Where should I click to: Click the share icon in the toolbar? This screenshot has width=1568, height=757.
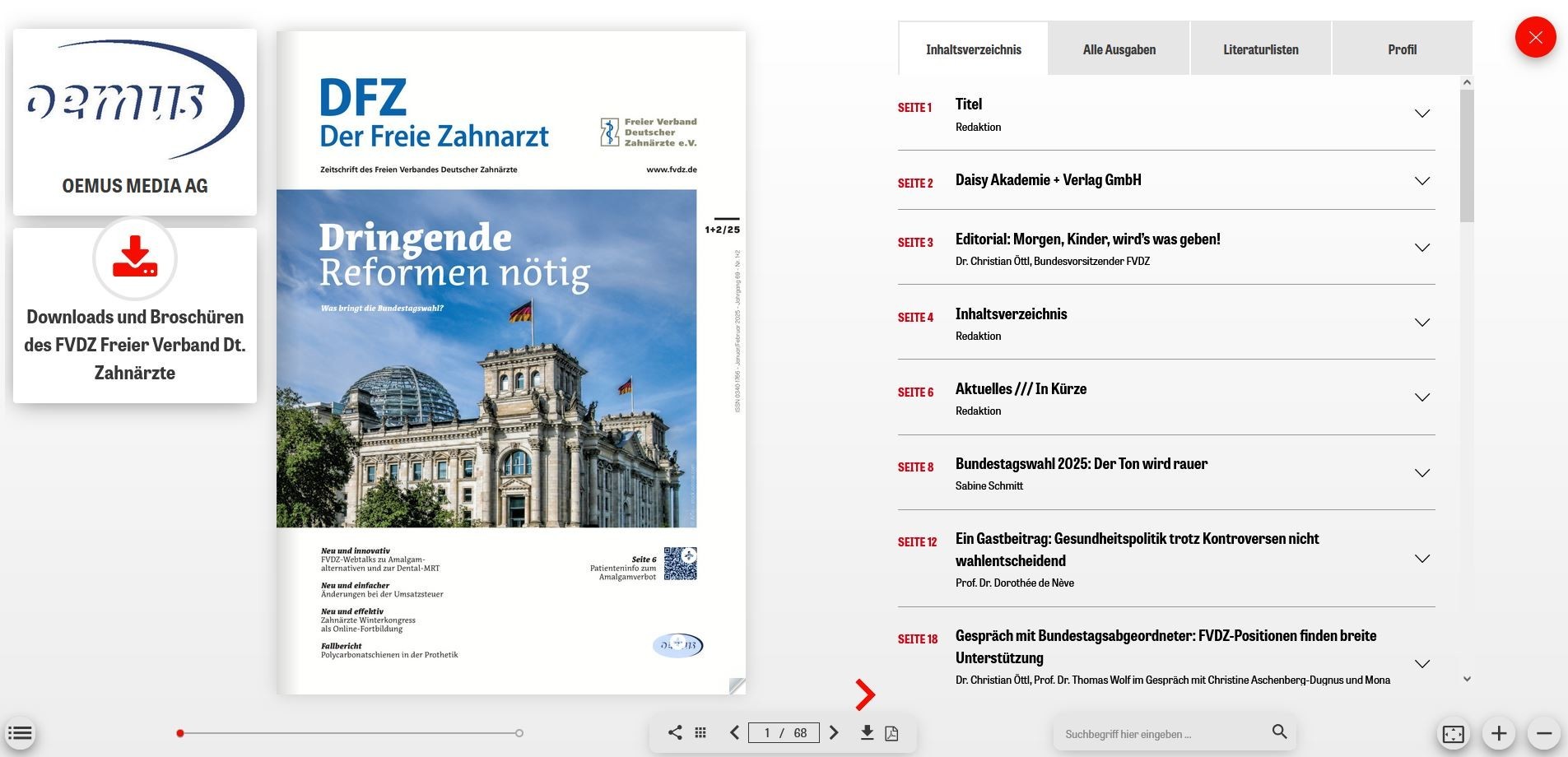point(675,732)
